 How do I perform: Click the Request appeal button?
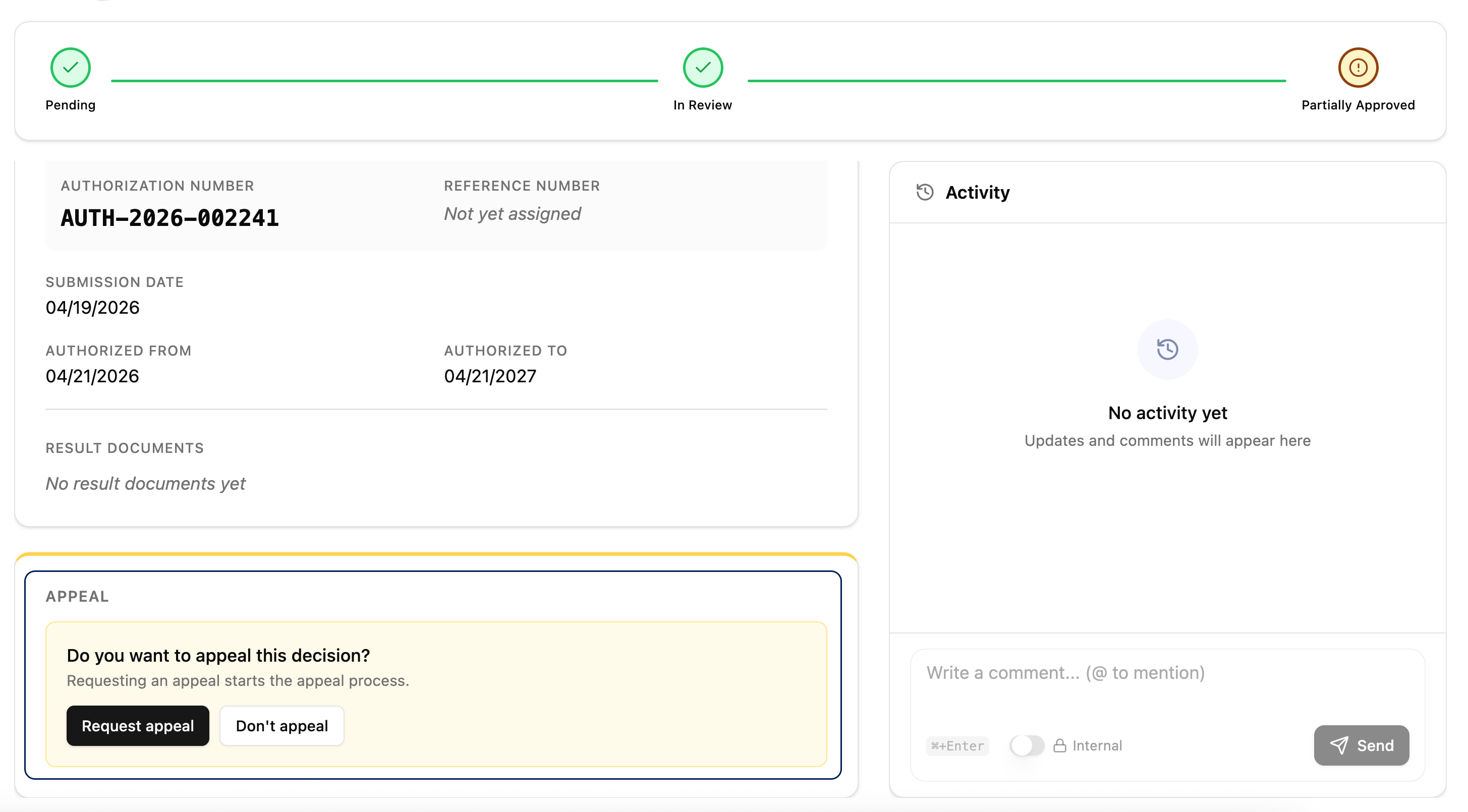pos(137,725)
